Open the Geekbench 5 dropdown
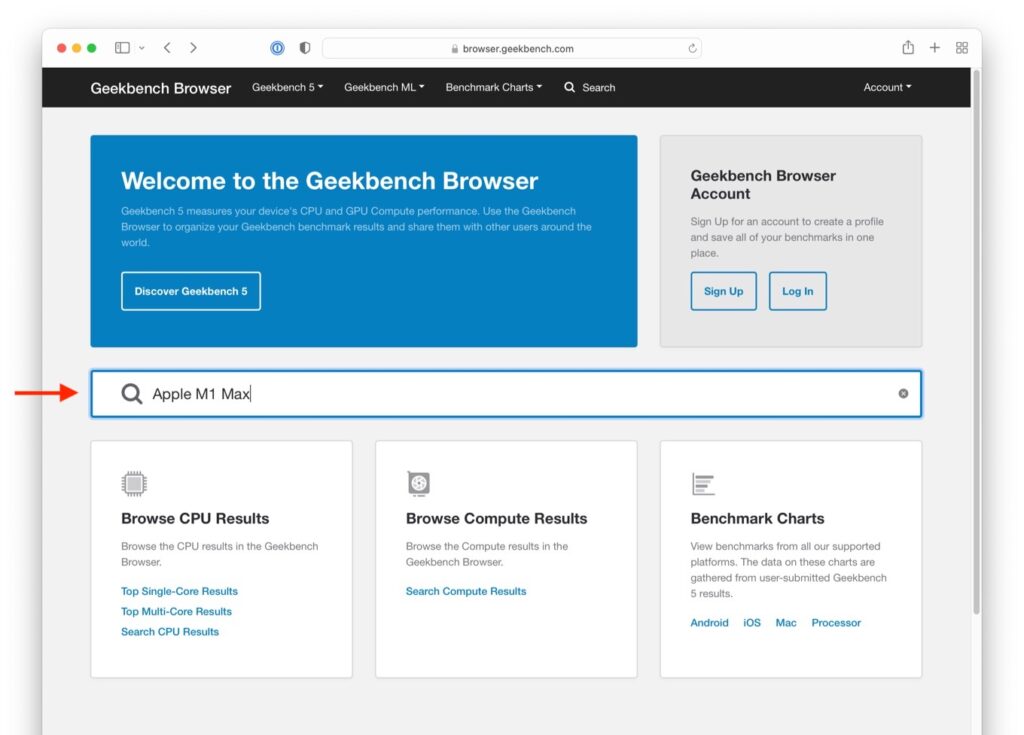 [x=287, y=88]
